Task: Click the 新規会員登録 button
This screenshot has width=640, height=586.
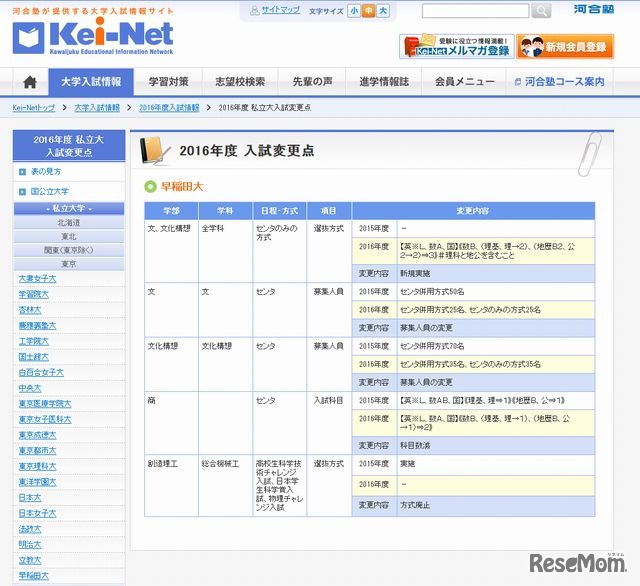Action: coord(565,46)
